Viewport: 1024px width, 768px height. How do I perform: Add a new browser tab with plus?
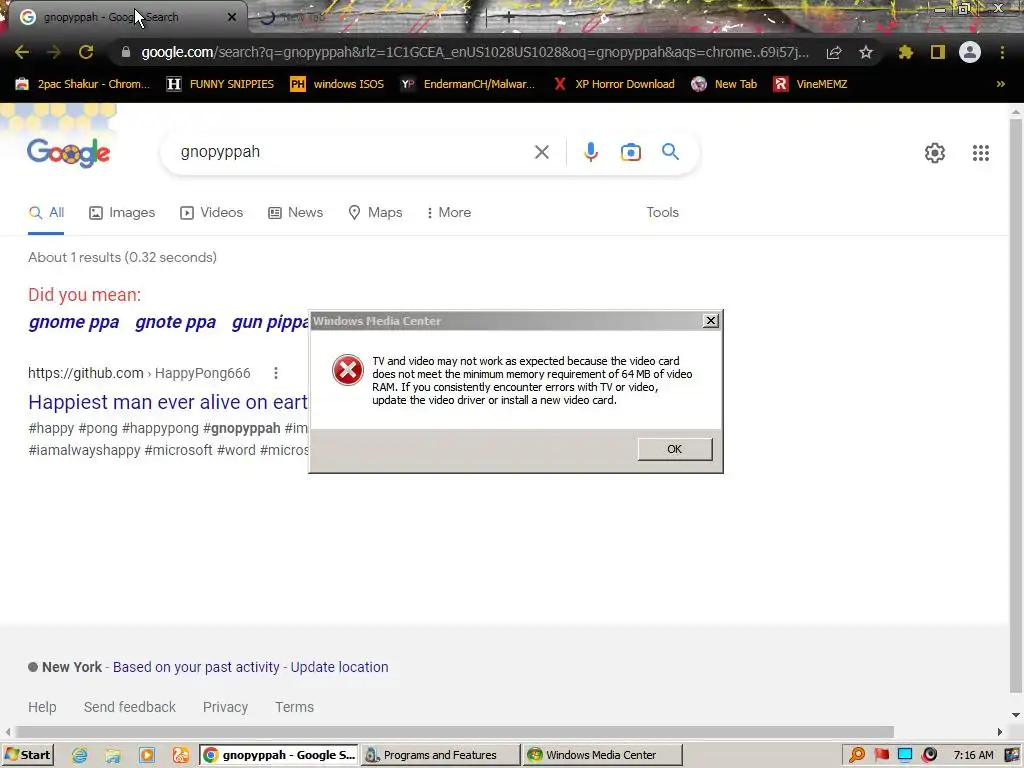coord(509,18)
